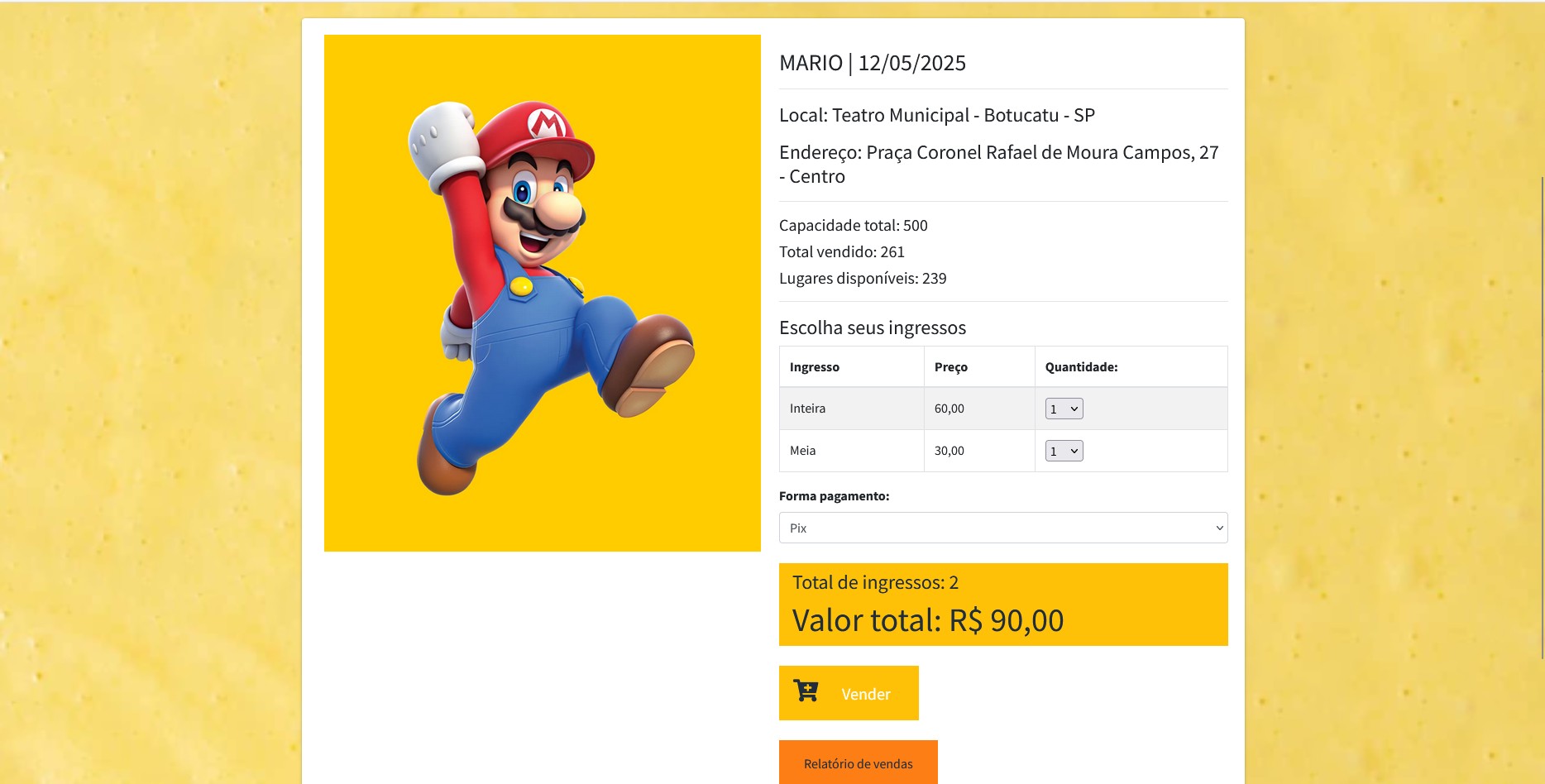Select the Meia ticket row label
Image resolution: width=1545 pixels, height=784 pixels.
click(802, 451)
